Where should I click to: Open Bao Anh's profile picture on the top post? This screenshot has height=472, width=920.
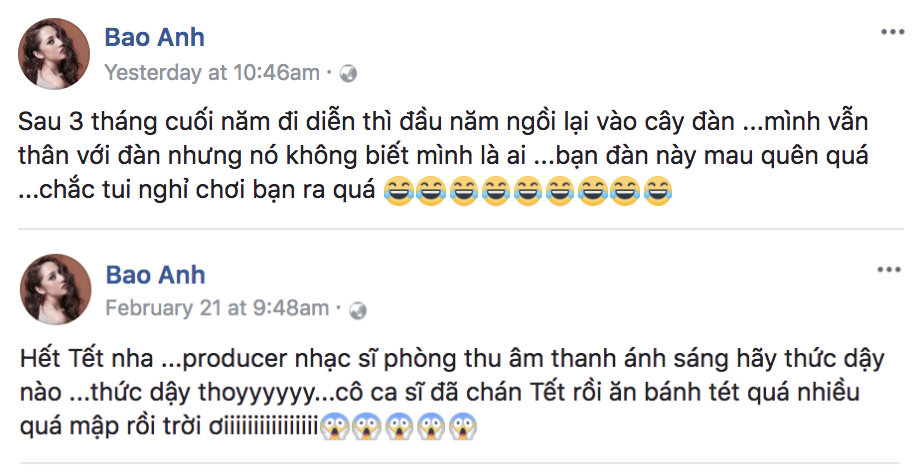point(55,53)
